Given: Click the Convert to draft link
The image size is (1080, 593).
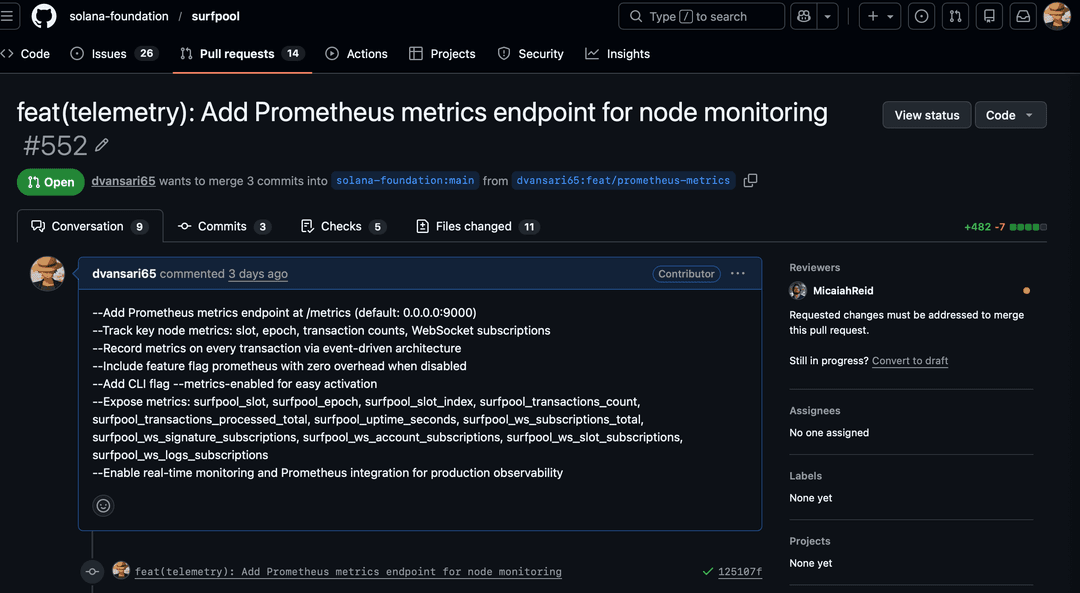Looking at the screenshot, I should pos(910,361).
